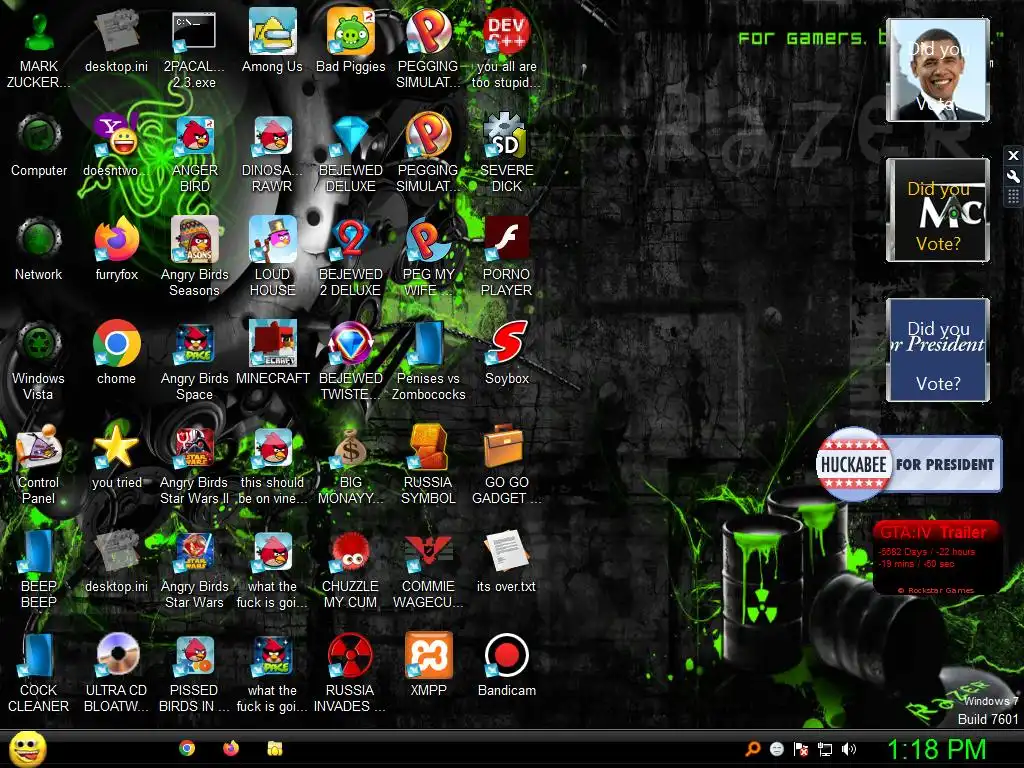Open Chrome from the taskbar
Image resolution: width=1024 pixels, height=768 pixels.
click(187, 748)
